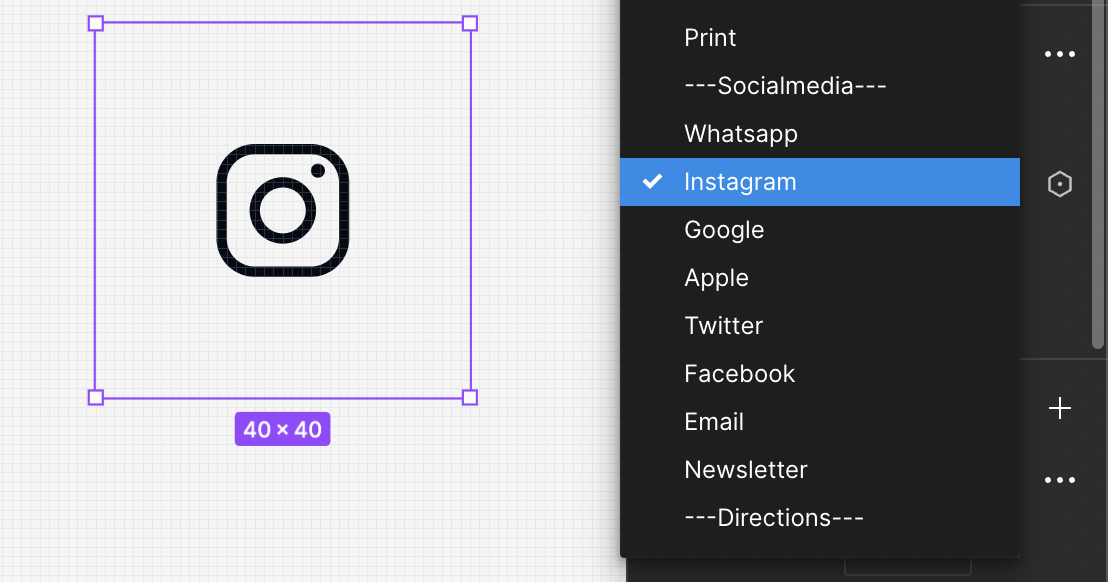Pick Newsletter from the menu
Viewport: 1108px width, 582px height.
tap(820, 470)
